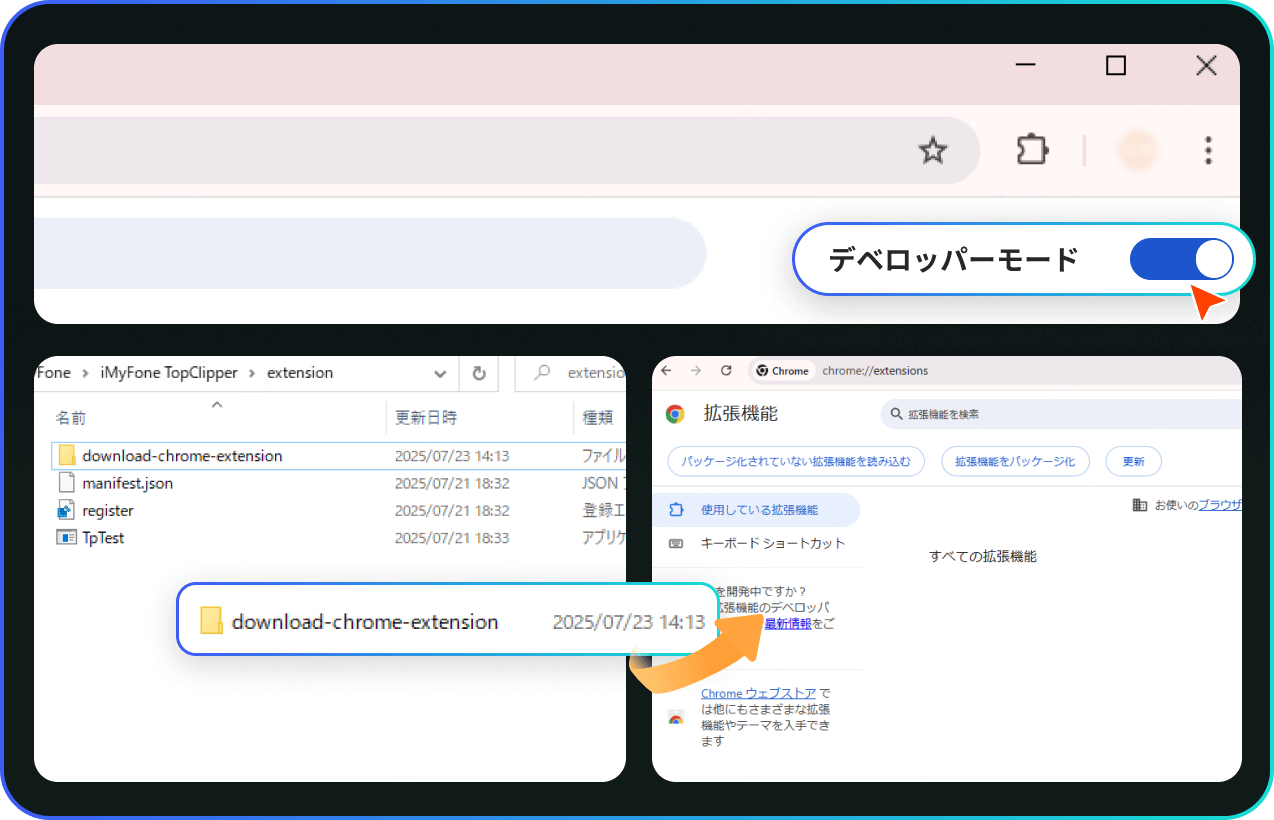Click the ブラウザ link near top right
The image size is (1274, 820).
tap(1220, 505)
